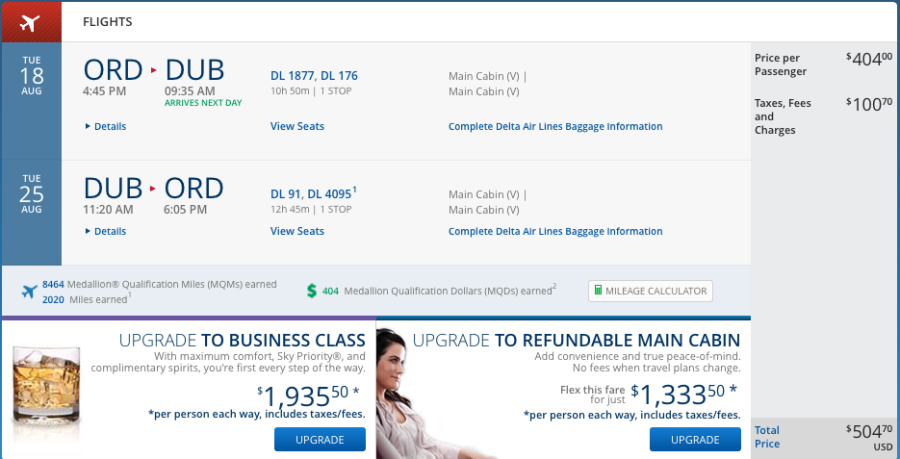Viewport: 900px width, 459px height.
Task: Open baggage information for Aug 18 flight
Action: pos(555,126)
